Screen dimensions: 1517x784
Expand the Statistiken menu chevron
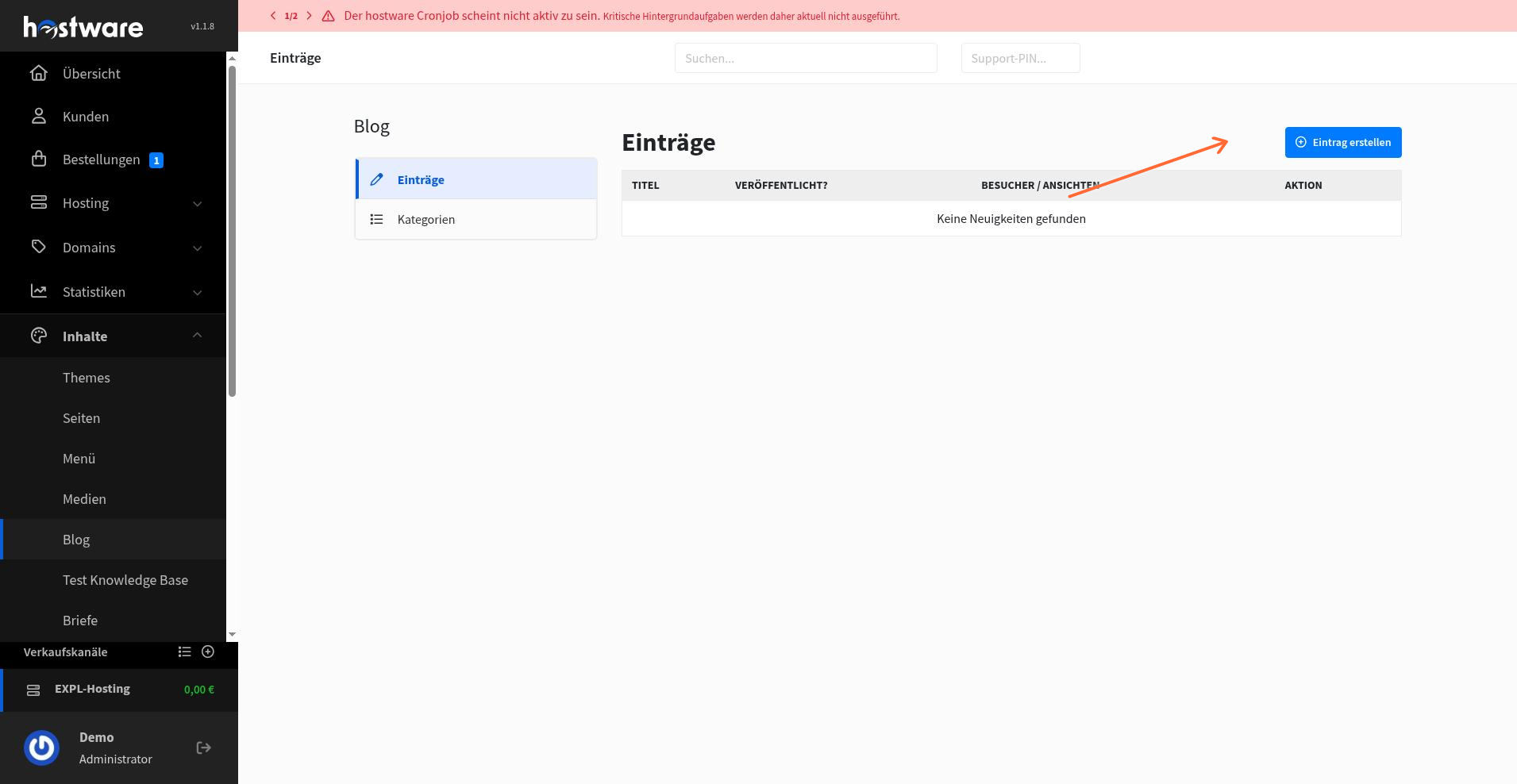[x=197, y=293]
